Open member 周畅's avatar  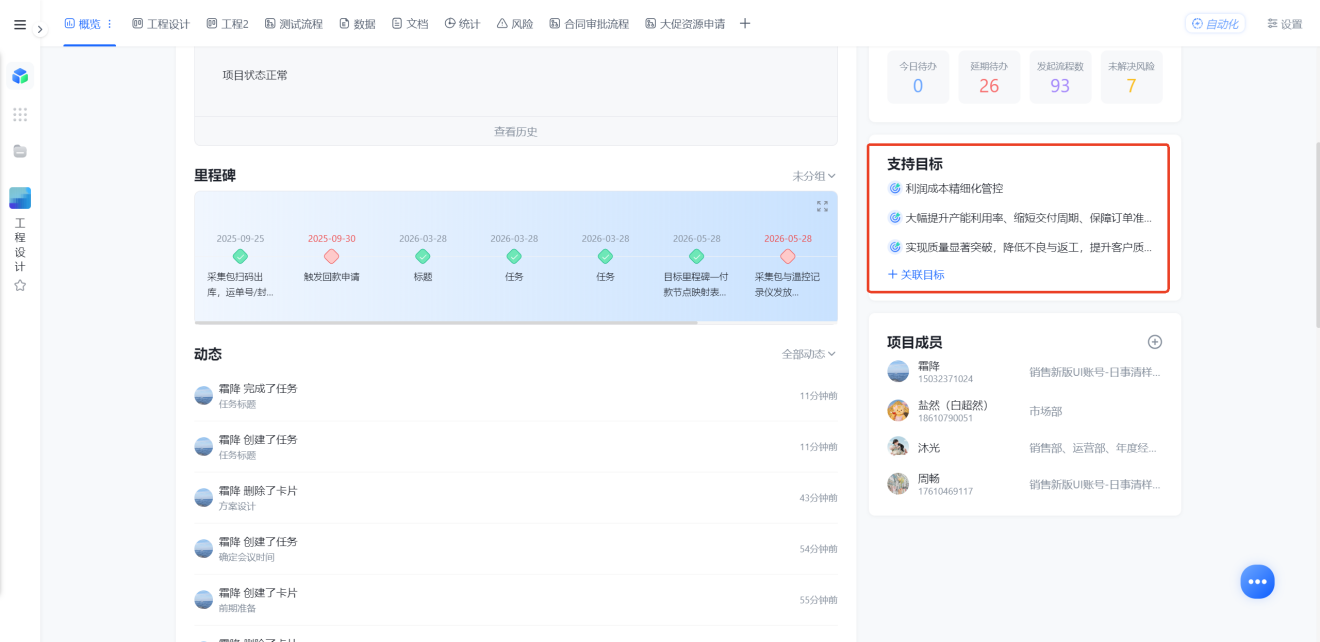click(x=898, y=484)
